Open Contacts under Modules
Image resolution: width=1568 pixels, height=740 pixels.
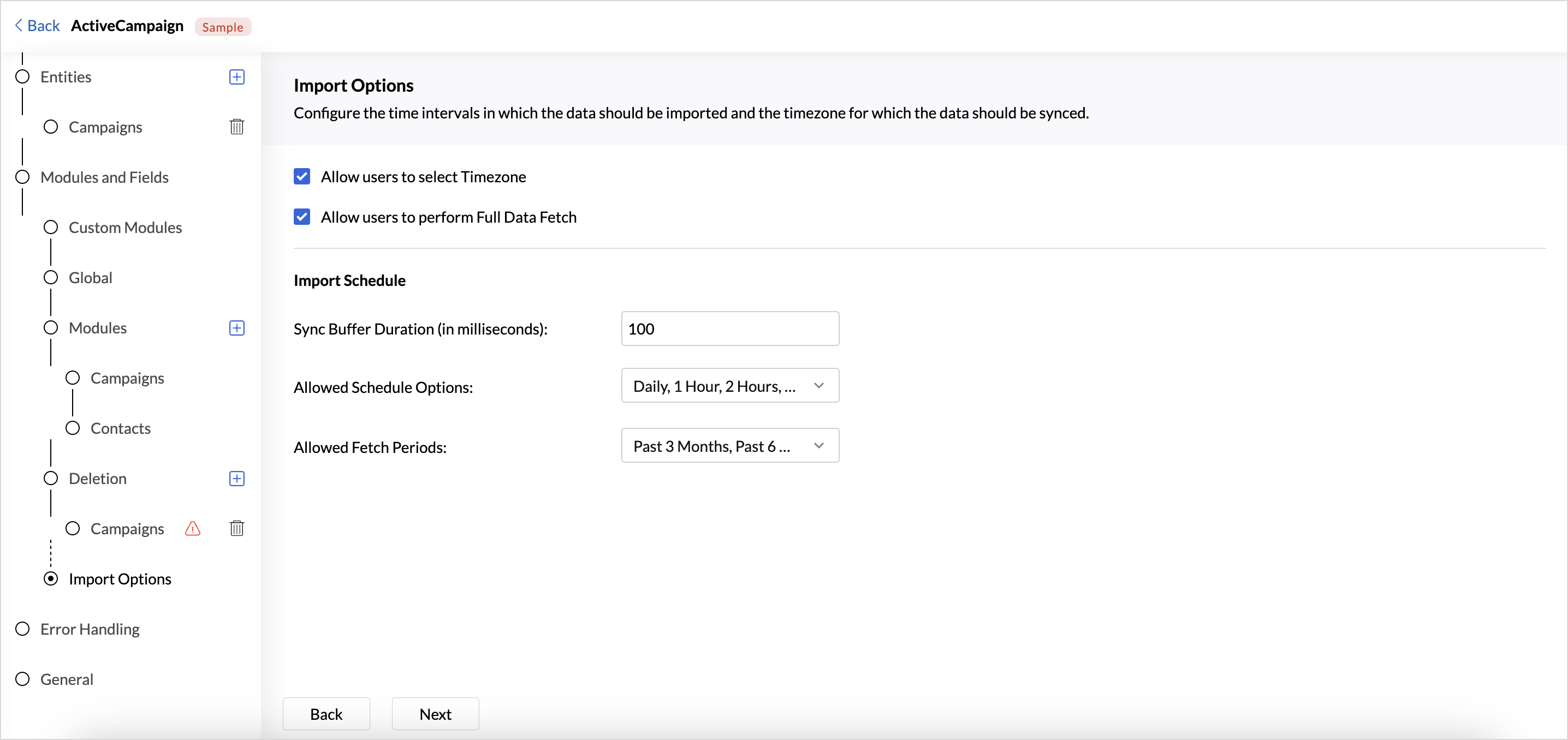tap(120, 428)
